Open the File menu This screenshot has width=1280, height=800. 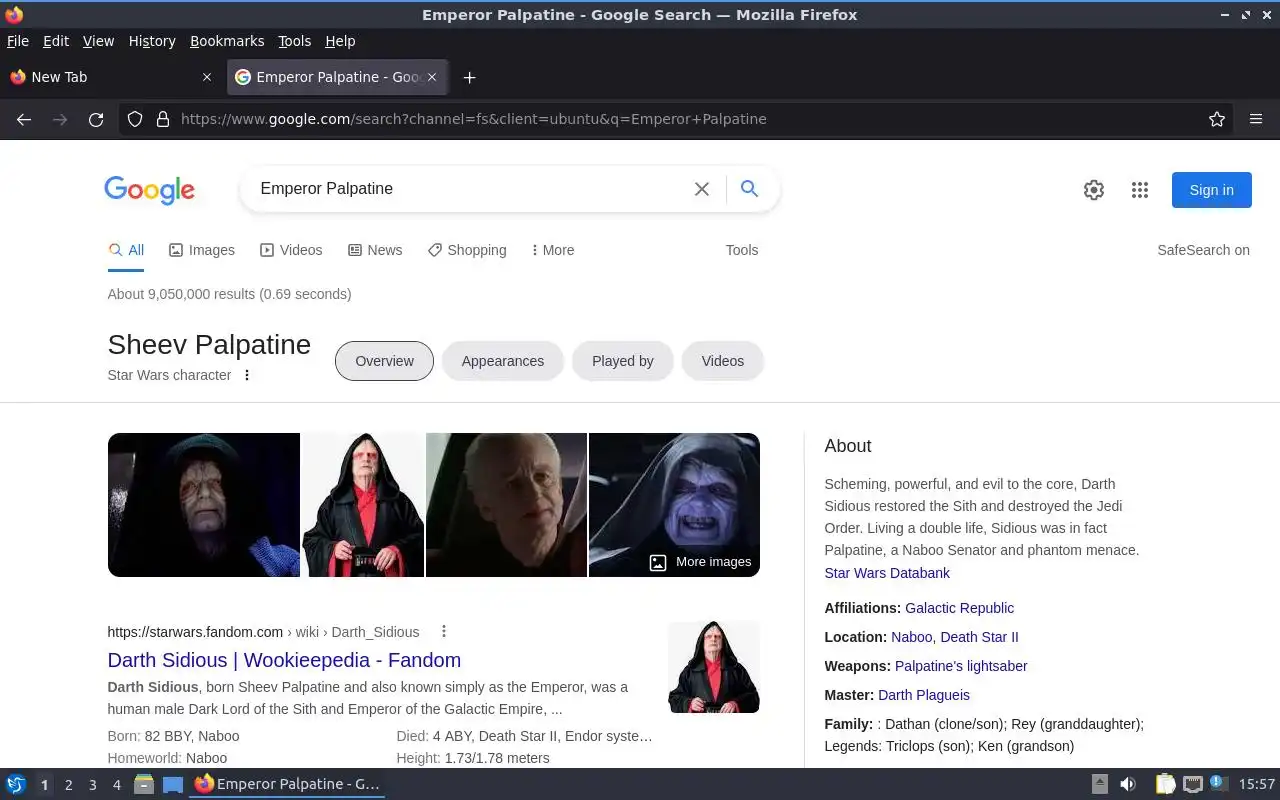tap(18, 41)
